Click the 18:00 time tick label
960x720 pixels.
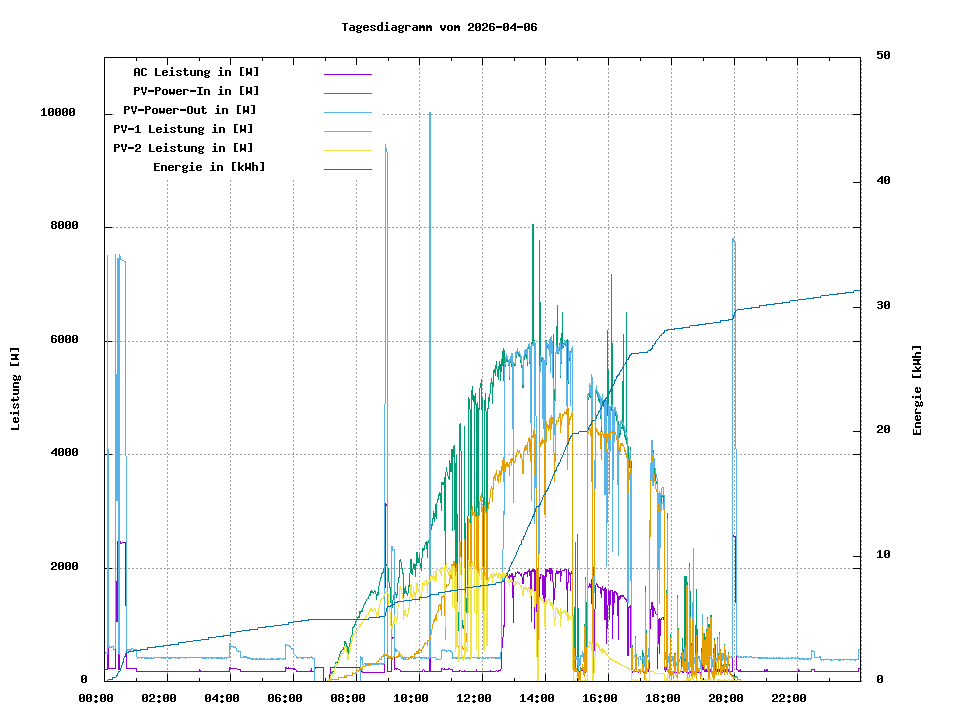click(662, 698)
